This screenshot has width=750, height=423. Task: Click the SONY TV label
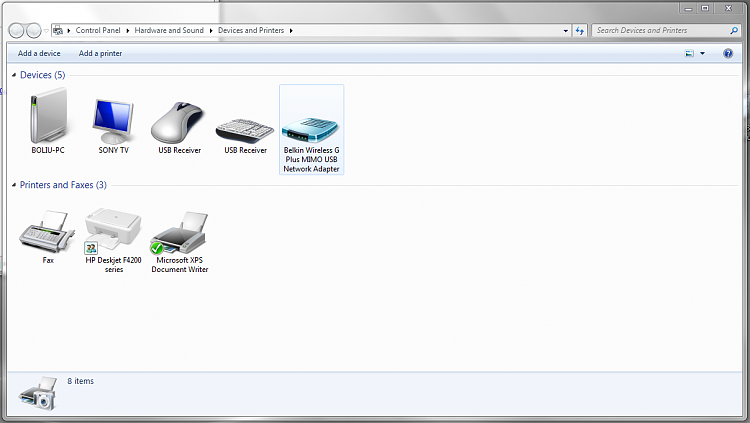click(113, 150)
